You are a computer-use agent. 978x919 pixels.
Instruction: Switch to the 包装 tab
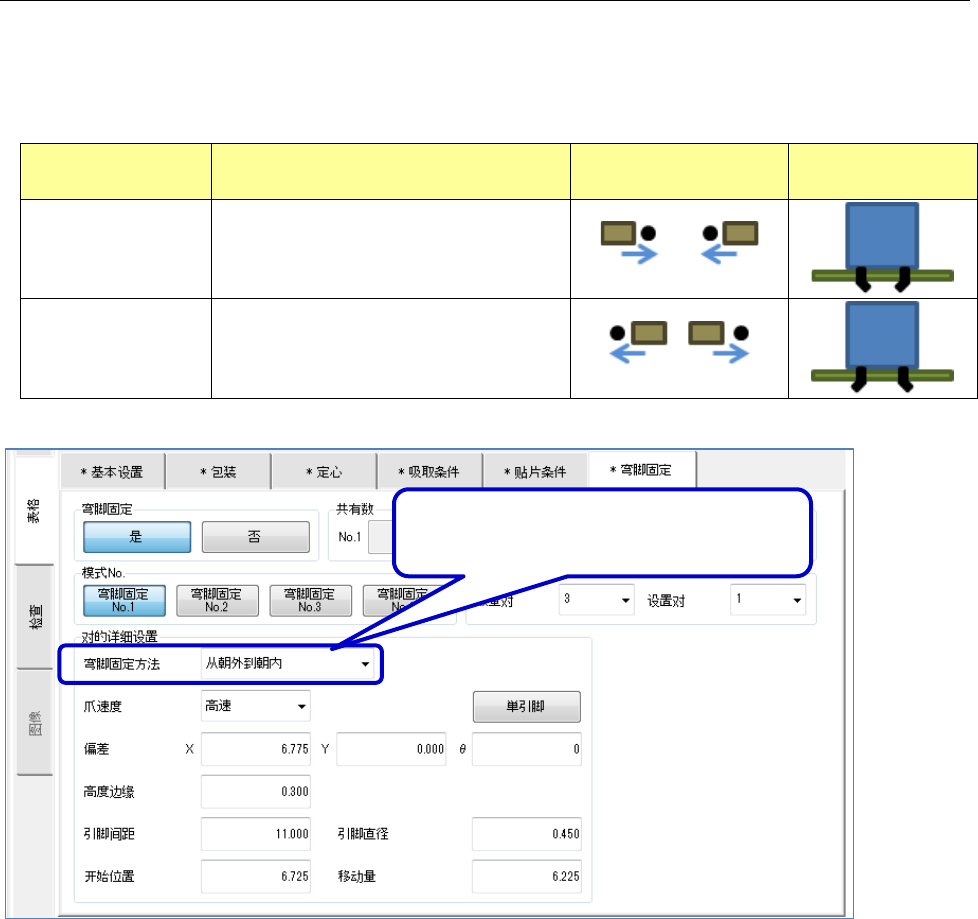(218, 472)
